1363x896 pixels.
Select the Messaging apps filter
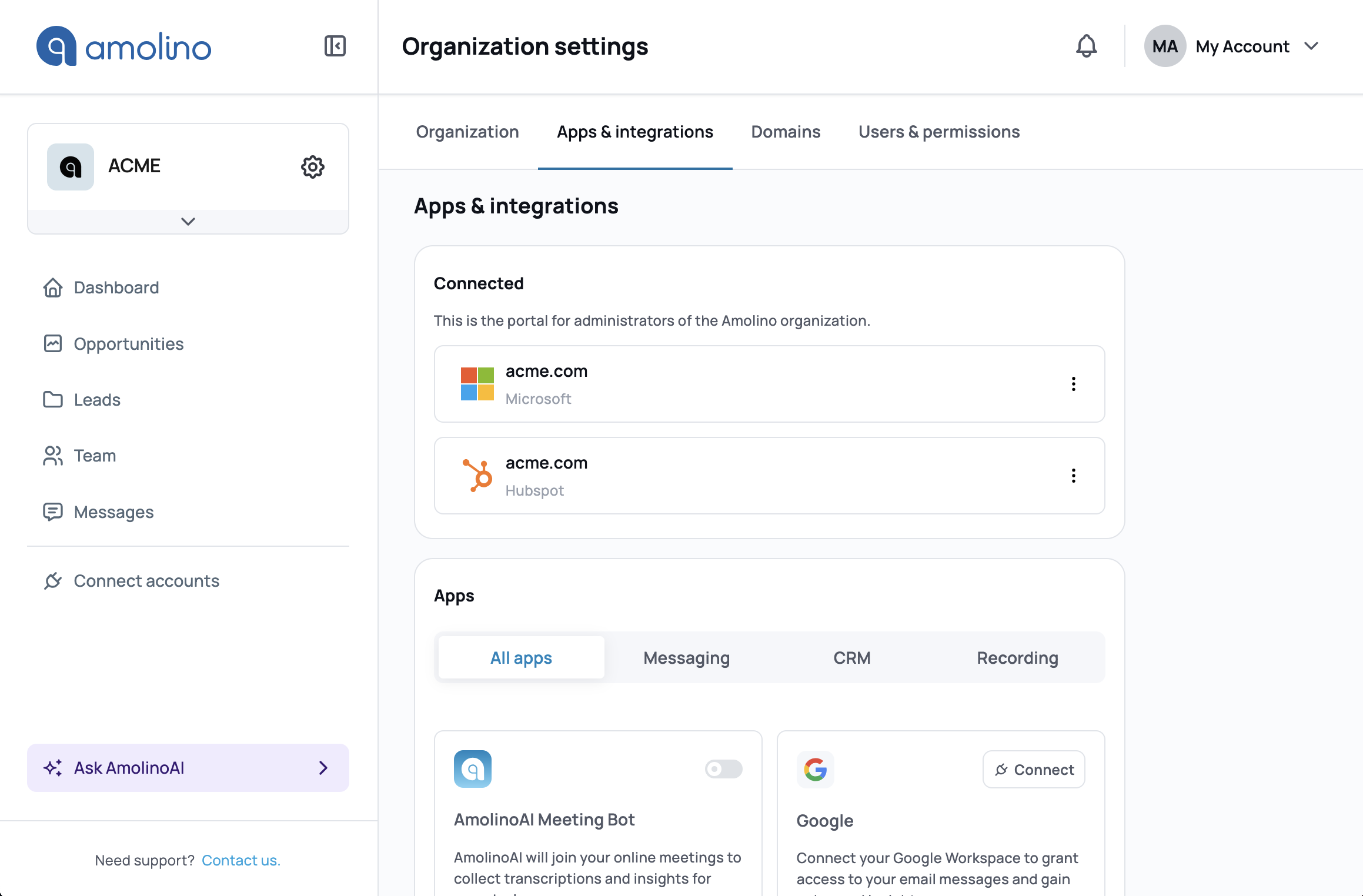point(686,657)
